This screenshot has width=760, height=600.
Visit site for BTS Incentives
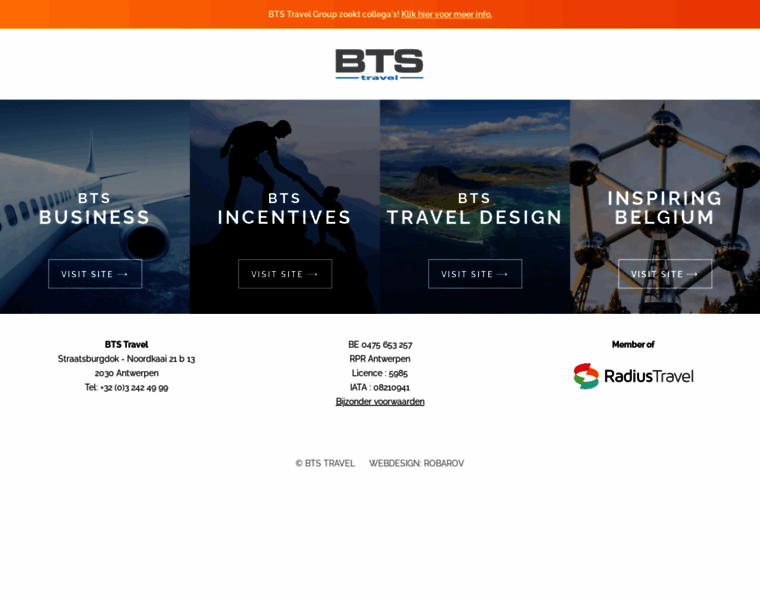tap(285, 274)
